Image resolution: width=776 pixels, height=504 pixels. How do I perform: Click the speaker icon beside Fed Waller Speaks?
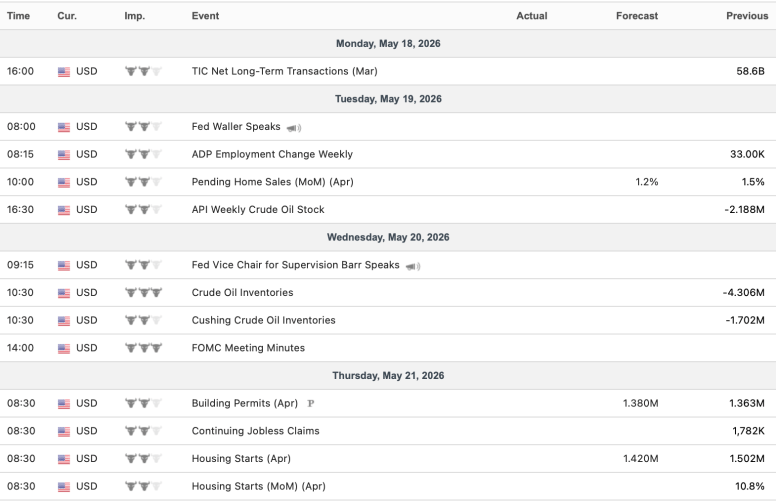tap(293, 128)
